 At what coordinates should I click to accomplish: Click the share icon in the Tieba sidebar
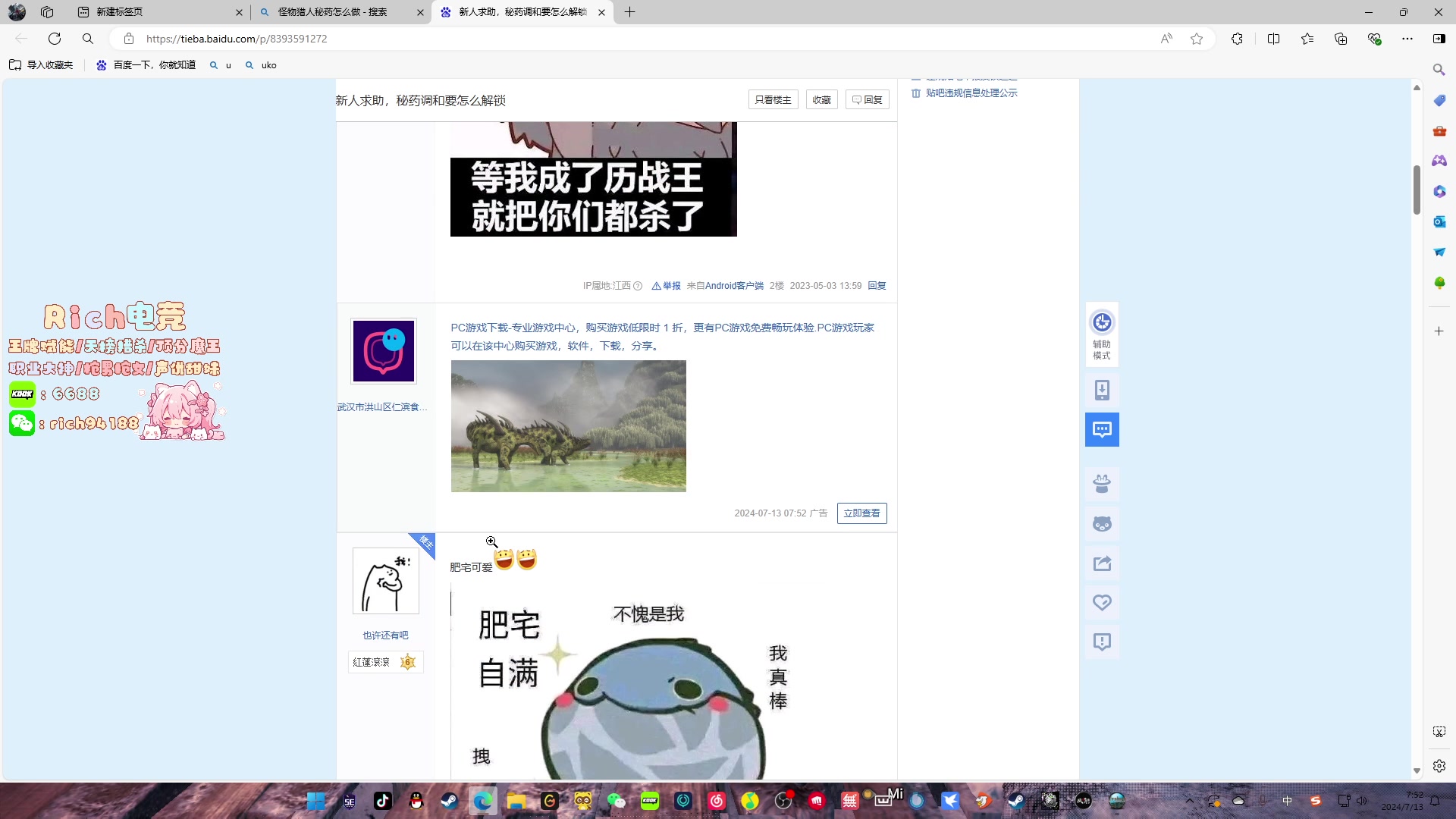pyautogui.click(x=1102, y=563)
